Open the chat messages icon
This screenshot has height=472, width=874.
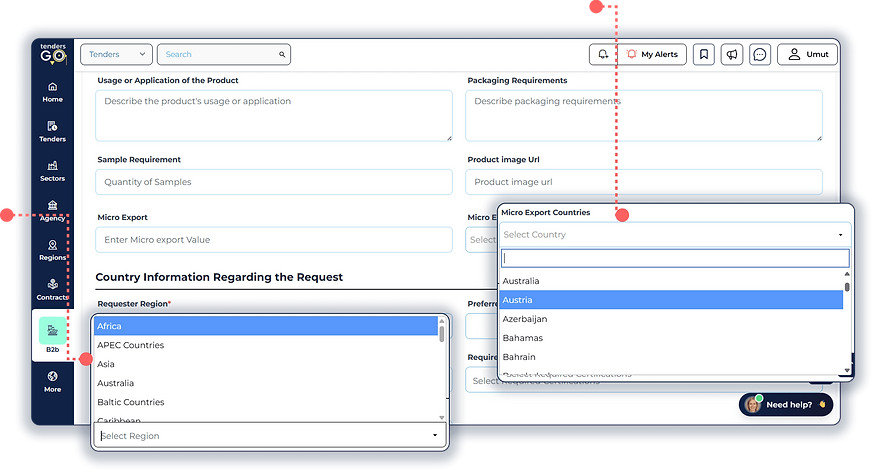[760, 55]
